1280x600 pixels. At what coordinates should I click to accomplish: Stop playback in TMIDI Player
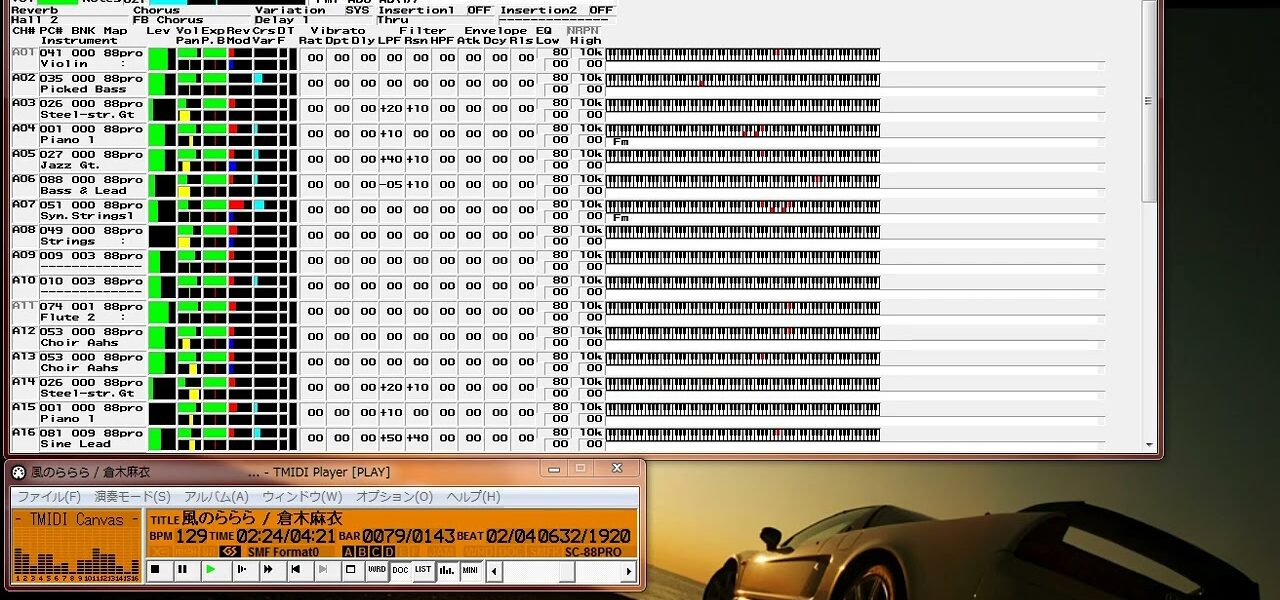coord(155,570)
